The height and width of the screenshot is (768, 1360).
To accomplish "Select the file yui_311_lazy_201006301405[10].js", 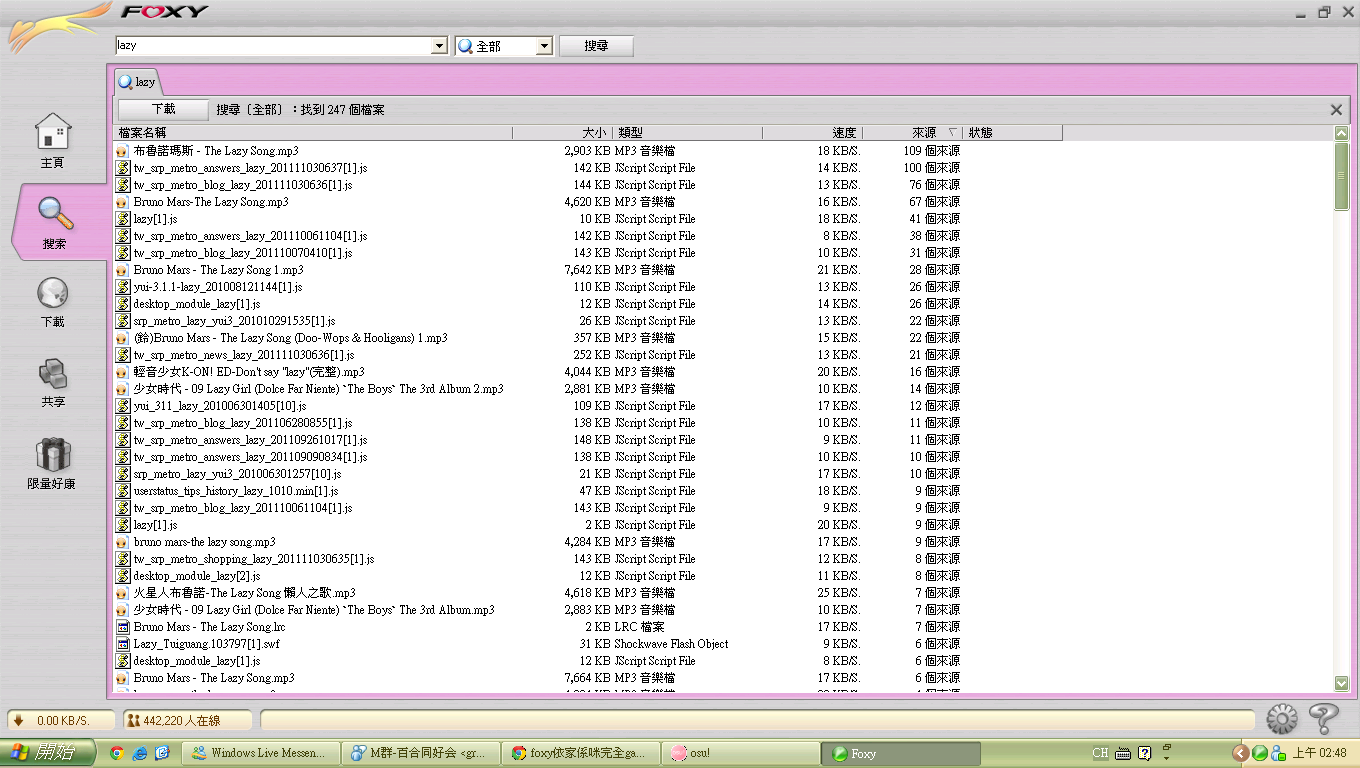I will [x=220, y=406].
